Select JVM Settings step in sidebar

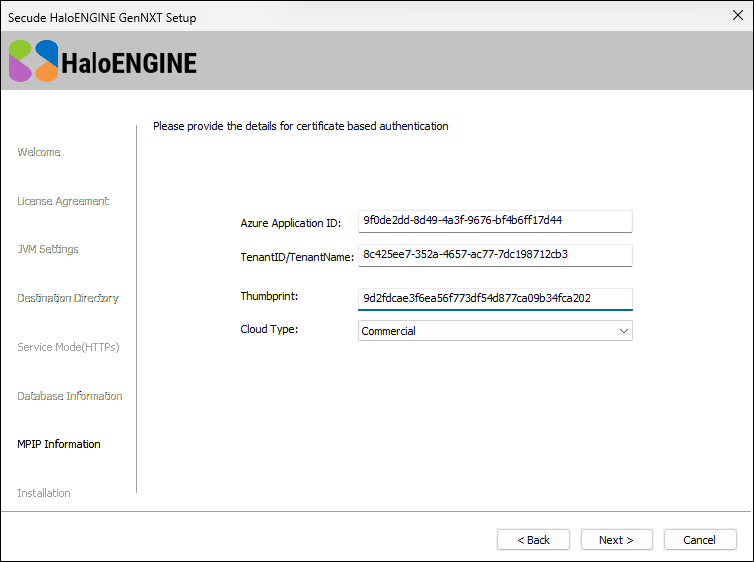(48, 249)
